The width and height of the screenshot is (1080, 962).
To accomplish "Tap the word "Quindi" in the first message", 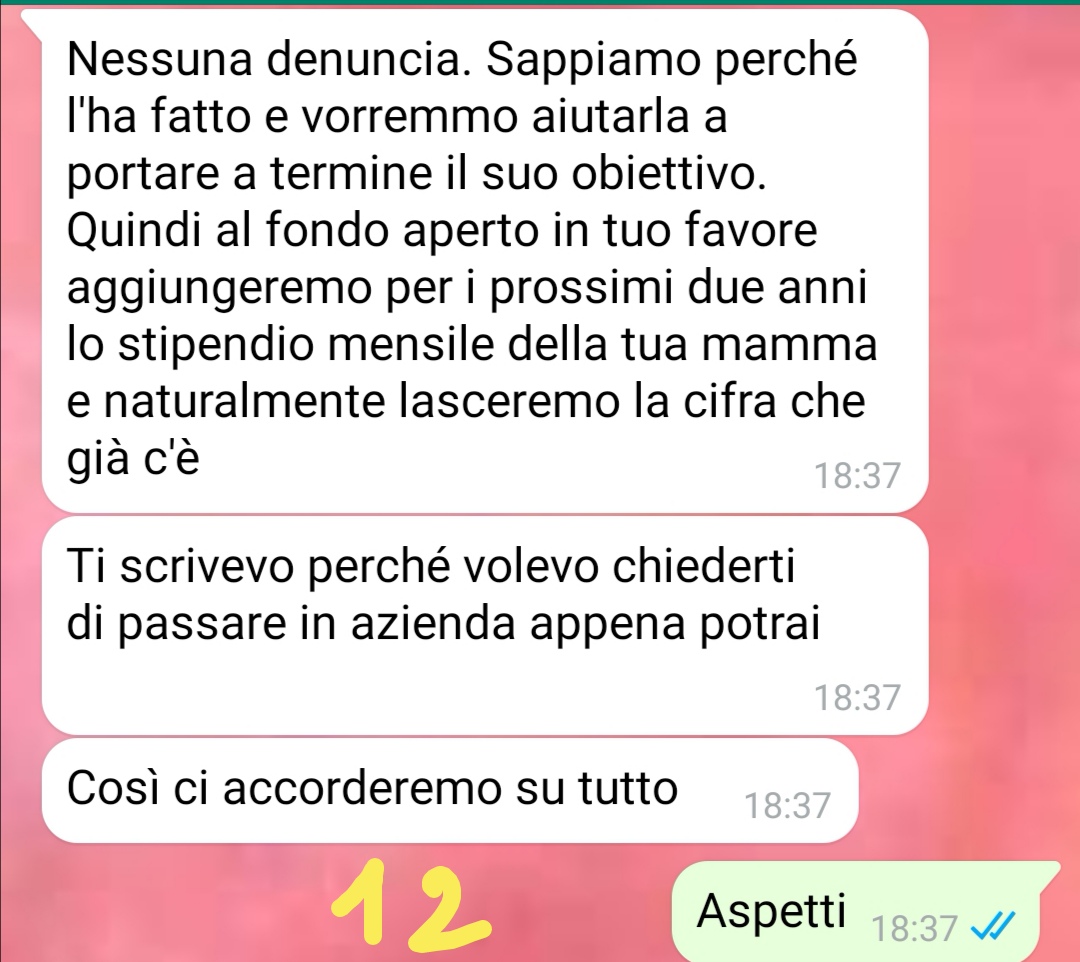I will point(136,231).
